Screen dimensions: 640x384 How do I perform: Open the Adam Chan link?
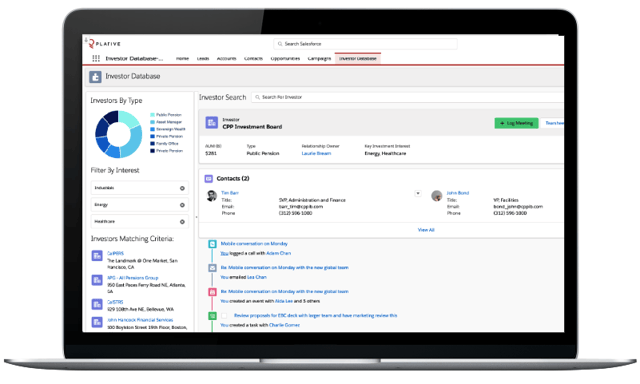[278, 253]
